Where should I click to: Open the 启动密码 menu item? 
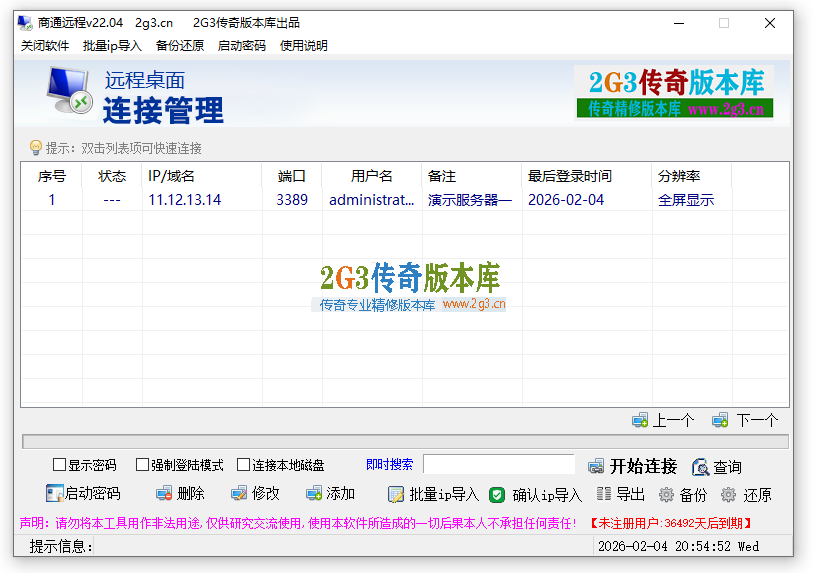click(242, 46)
